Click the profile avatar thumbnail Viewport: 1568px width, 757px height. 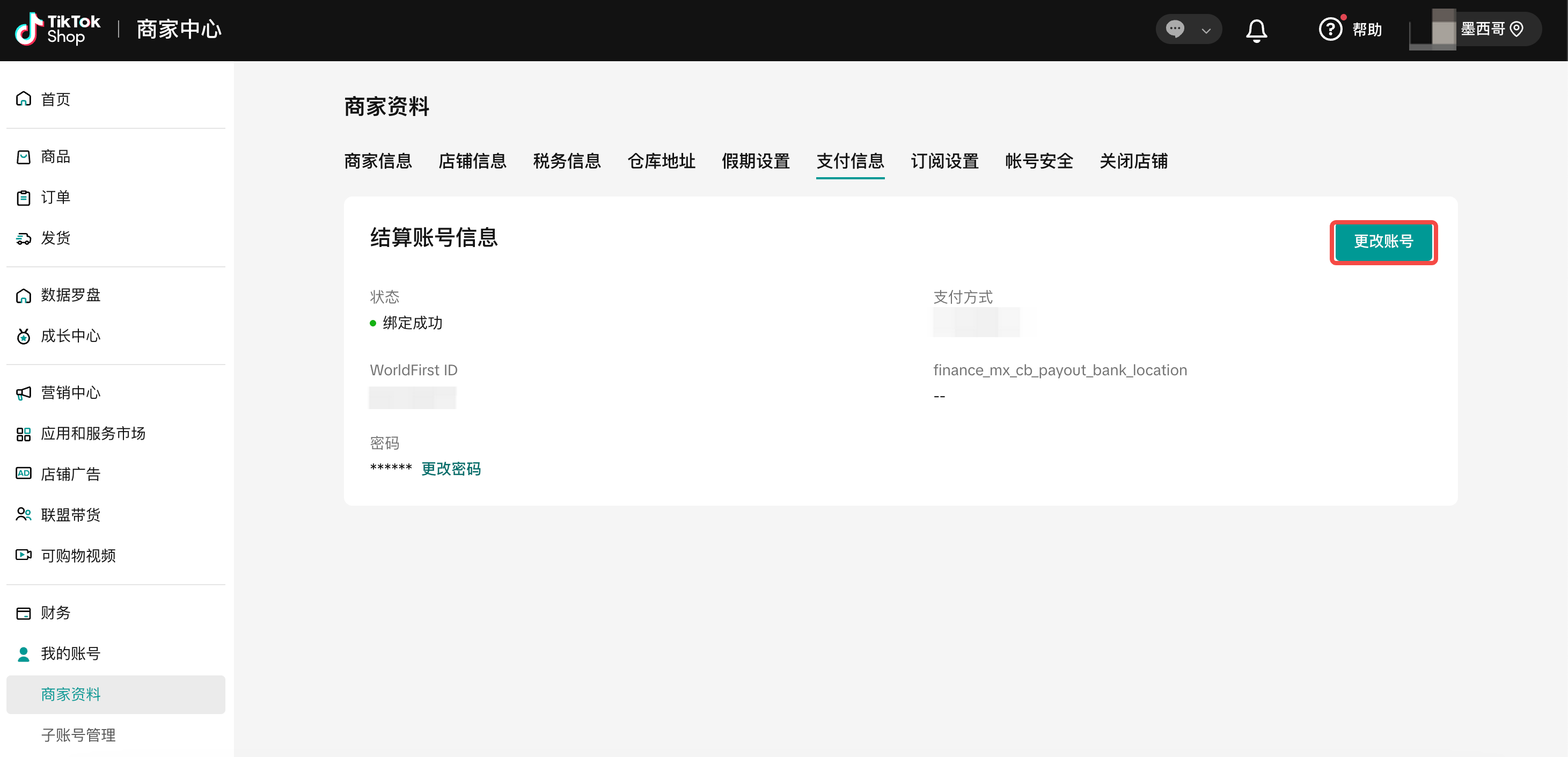(1433, 29)
